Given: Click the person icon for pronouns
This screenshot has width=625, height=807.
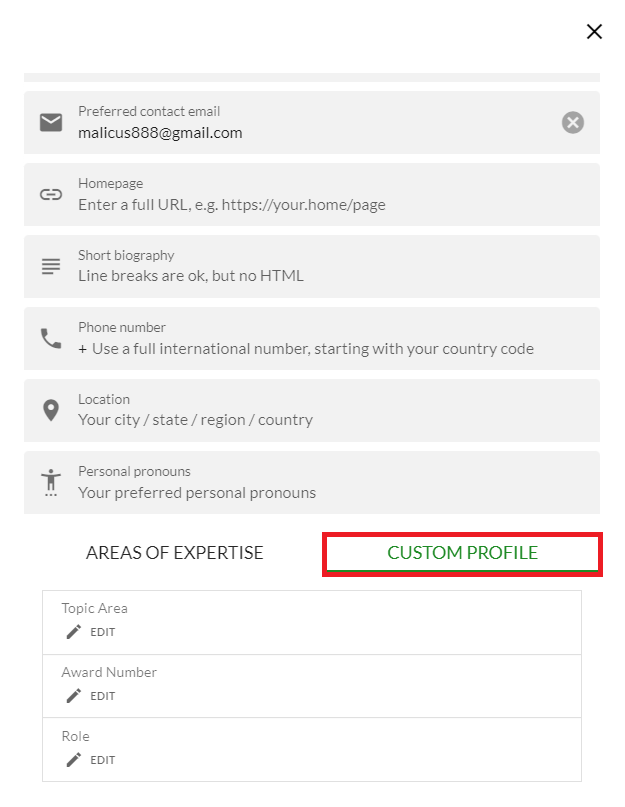Looking at the screenshot, I should click(51, 482).
